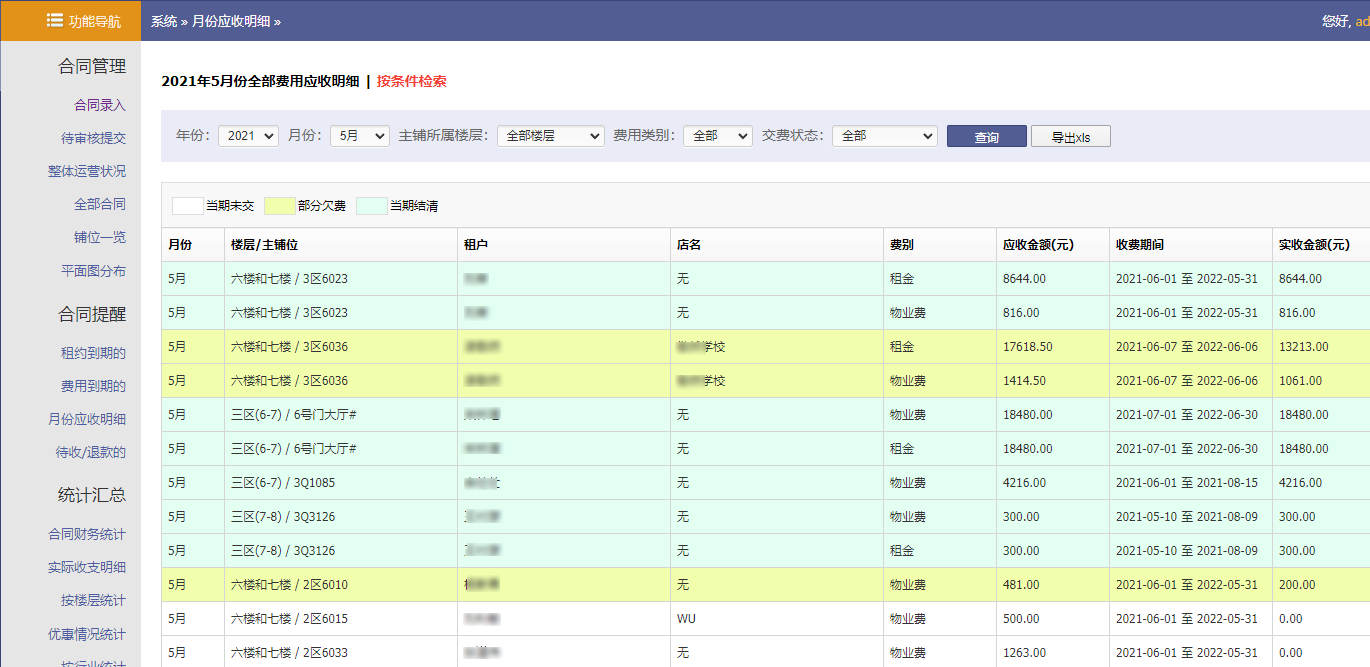This screenshot has width=1370, height=667.
Task: Click the list icon beside 功能导航
Action: 54,20
